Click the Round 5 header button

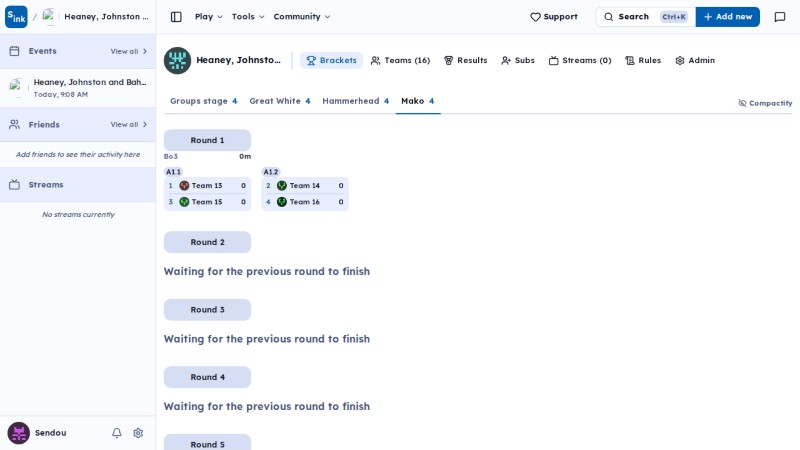(x=207, y=442)
